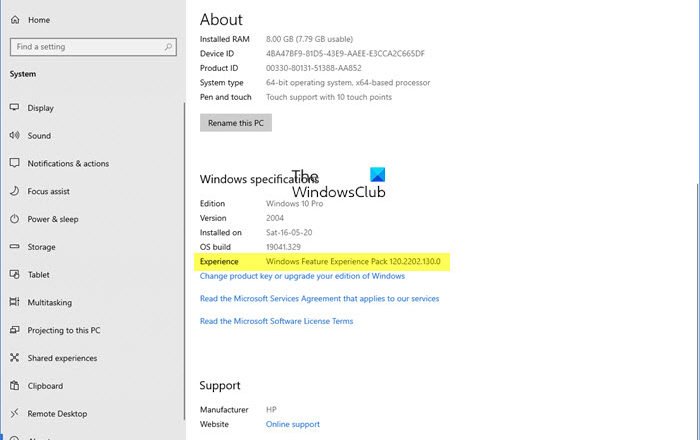Go to Tablet settings
The width and height of the screenshot is (700, 440).
coord(39,274)
